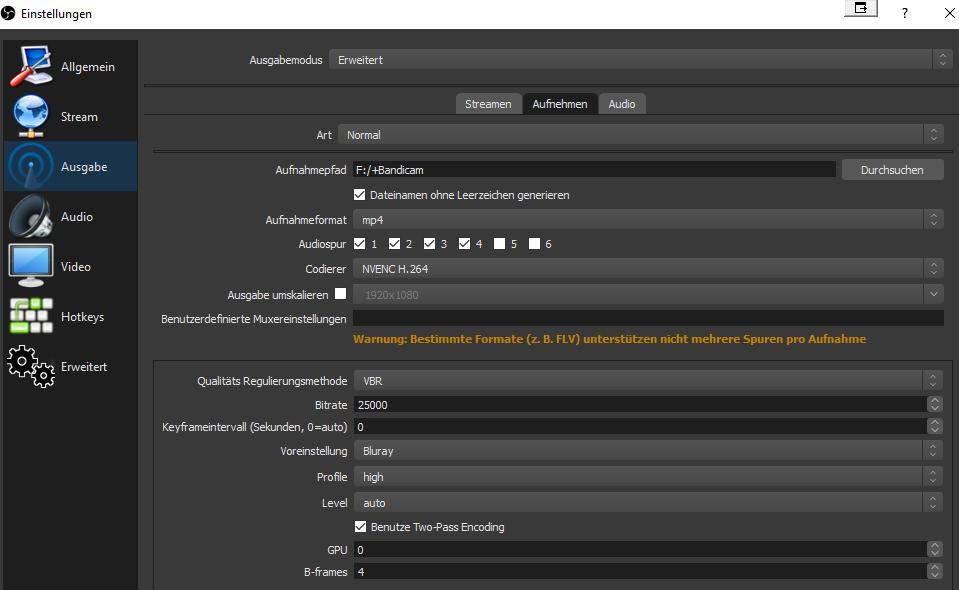959x590 pixels.
Task: Uncheck Audiospur 1
Action: [x=360, y=244]
